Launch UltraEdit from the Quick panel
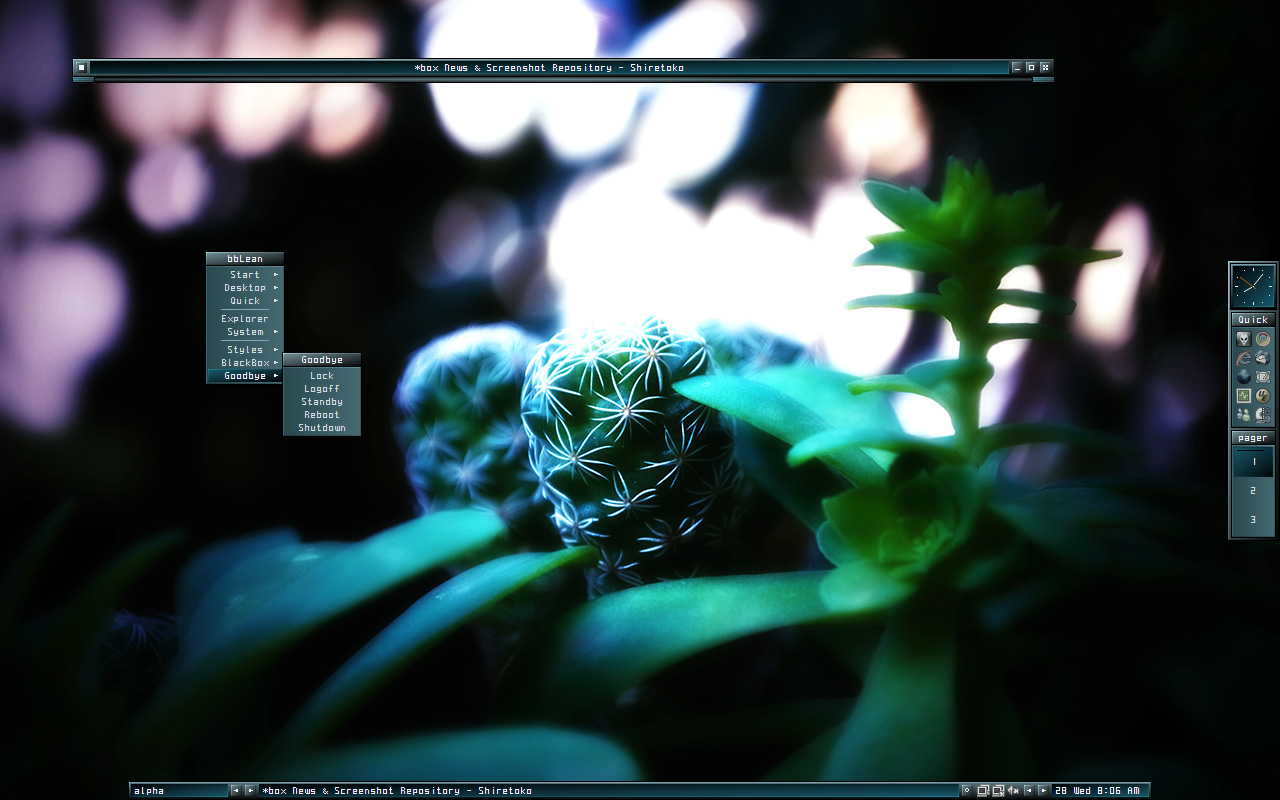This screenshot has height=800, width=1280. [x=1263, y=396]
